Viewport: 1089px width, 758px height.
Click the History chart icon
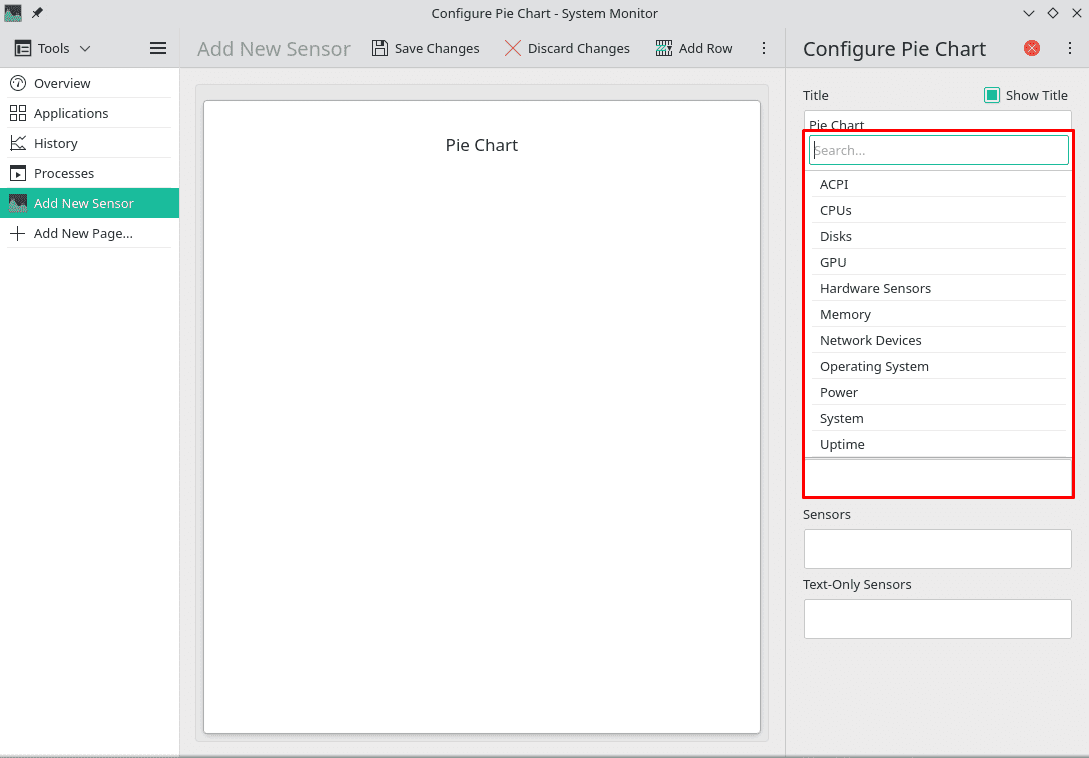18,143
